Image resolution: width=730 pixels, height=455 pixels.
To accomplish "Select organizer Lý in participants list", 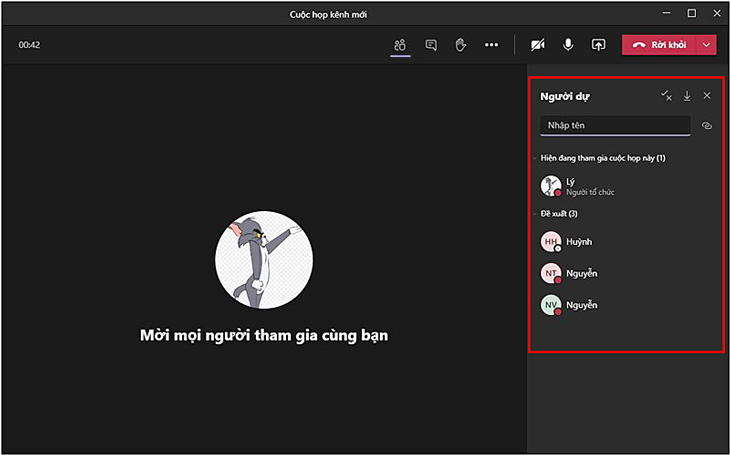I will coord(626,186).
